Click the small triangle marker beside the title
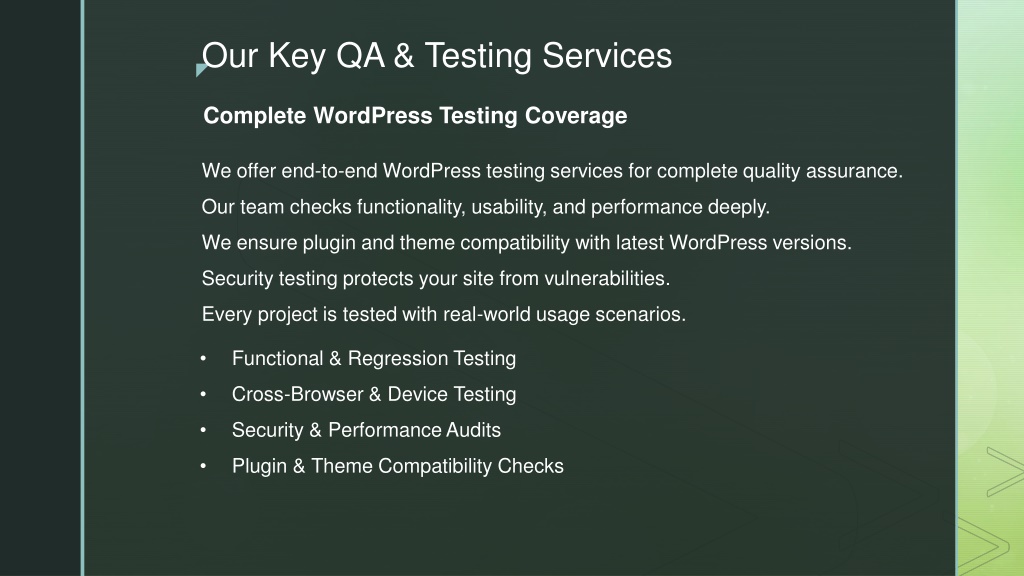The image size is (1024, 576). [201, 70]
